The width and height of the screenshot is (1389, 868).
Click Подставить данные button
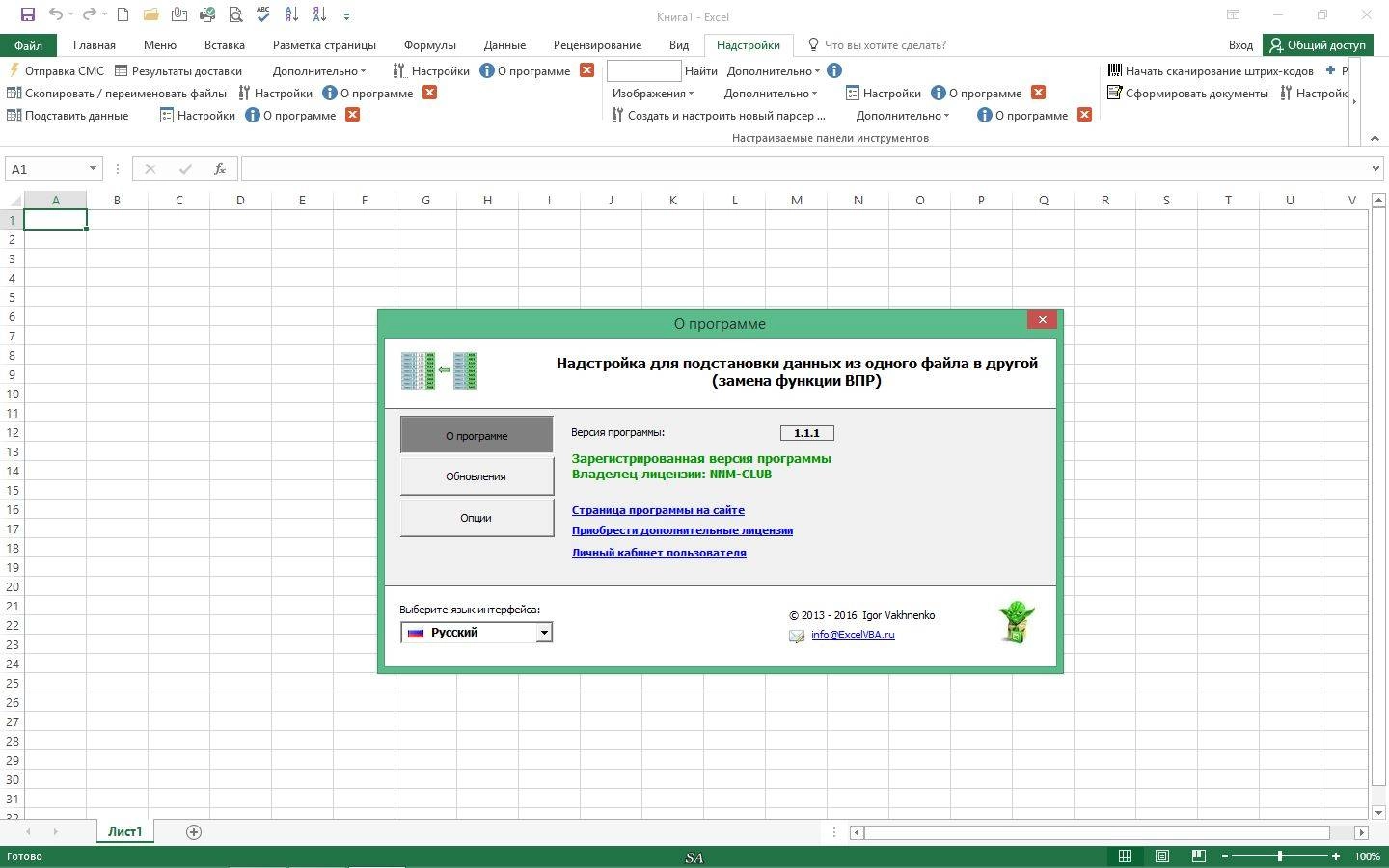pos(68,115)
